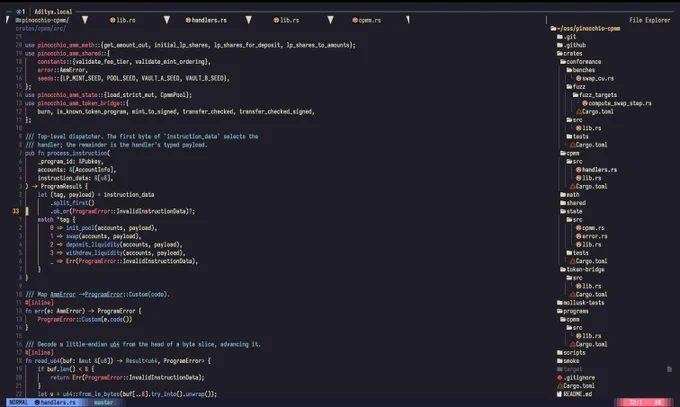The width and height of the screenshot is (680, 407).
Task: Click the NORMAL mode indicator
Action: (x=19, y=402)
